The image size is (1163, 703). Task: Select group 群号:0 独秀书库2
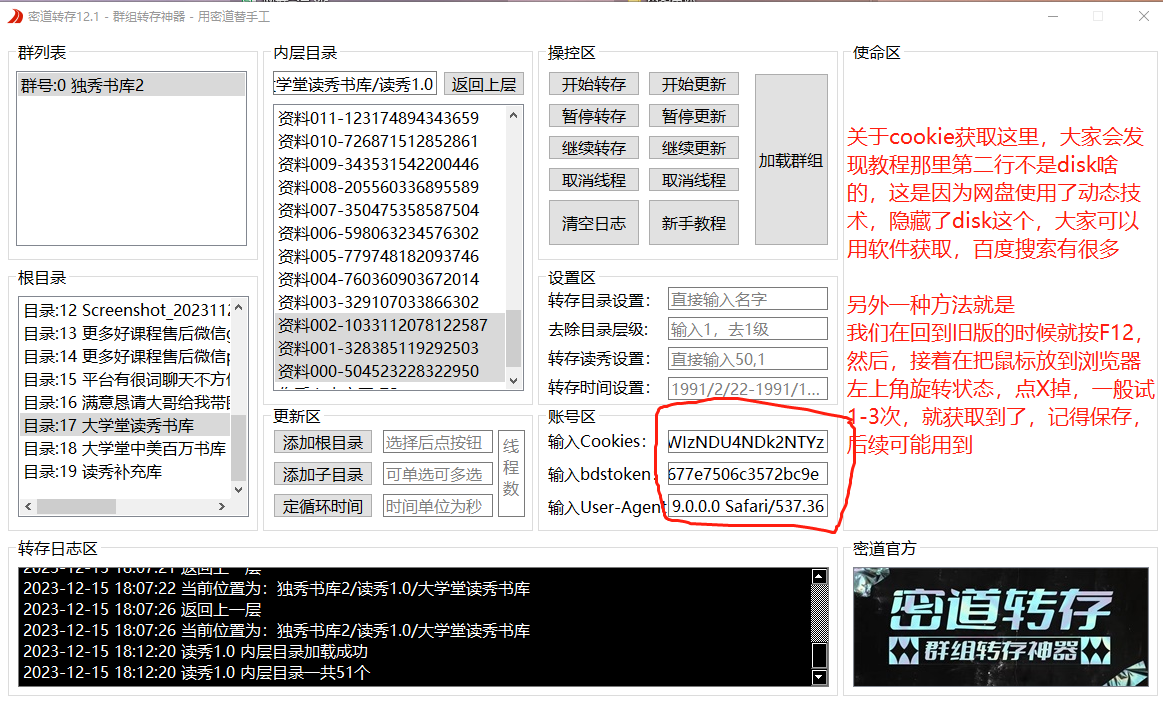(x=131, y=85)
